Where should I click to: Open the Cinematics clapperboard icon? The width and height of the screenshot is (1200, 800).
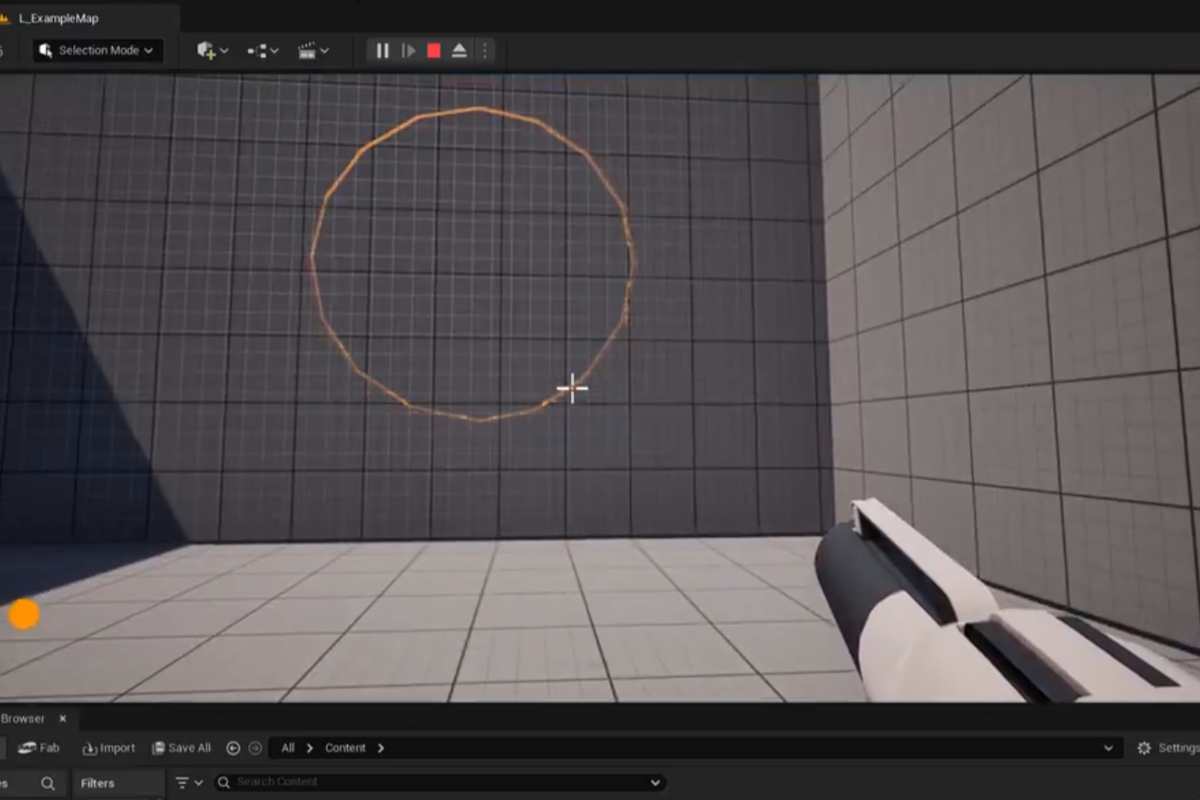click(x=308, y=50)
